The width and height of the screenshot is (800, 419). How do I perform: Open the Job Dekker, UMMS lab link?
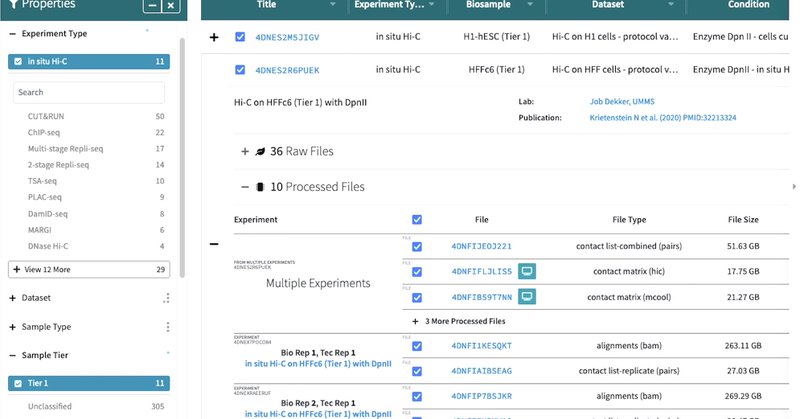[x=622, y=102]
